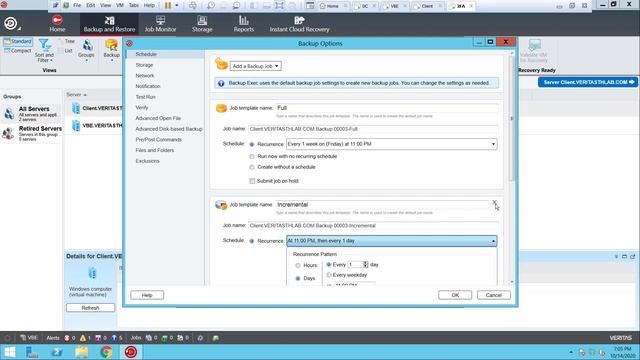This screenshot has width=640, height=360.
Task: Open the VMware VM menu
Action: click(x=120, y=5)
